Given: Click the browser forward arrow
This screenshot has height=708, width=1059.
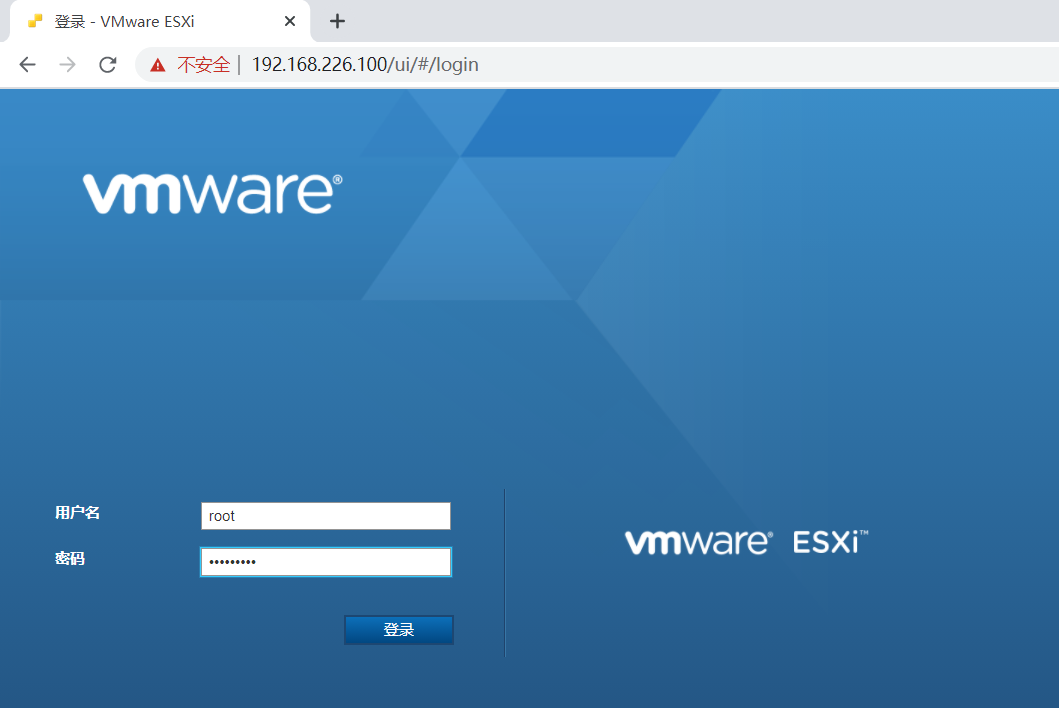Looking at the screenshot, I should pyautogui.click(x=68, y=65).
